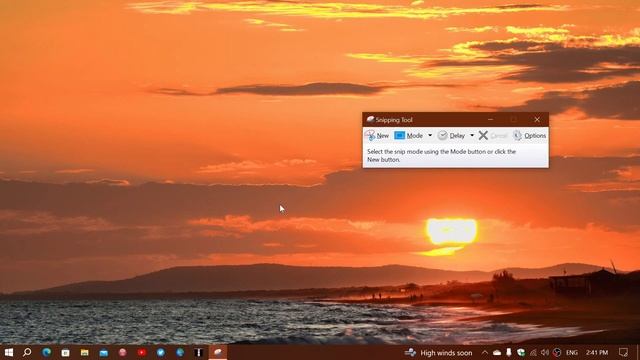640x360 pixels.
Task: Open the Windows Start menu
Action: [9, 352]
